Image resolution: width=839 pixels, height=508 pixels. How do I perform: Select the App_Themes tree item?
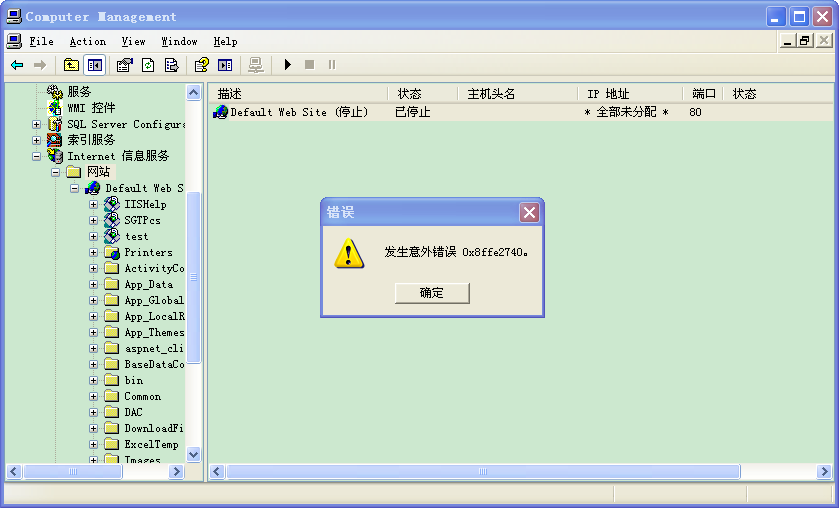coord(154,332)
